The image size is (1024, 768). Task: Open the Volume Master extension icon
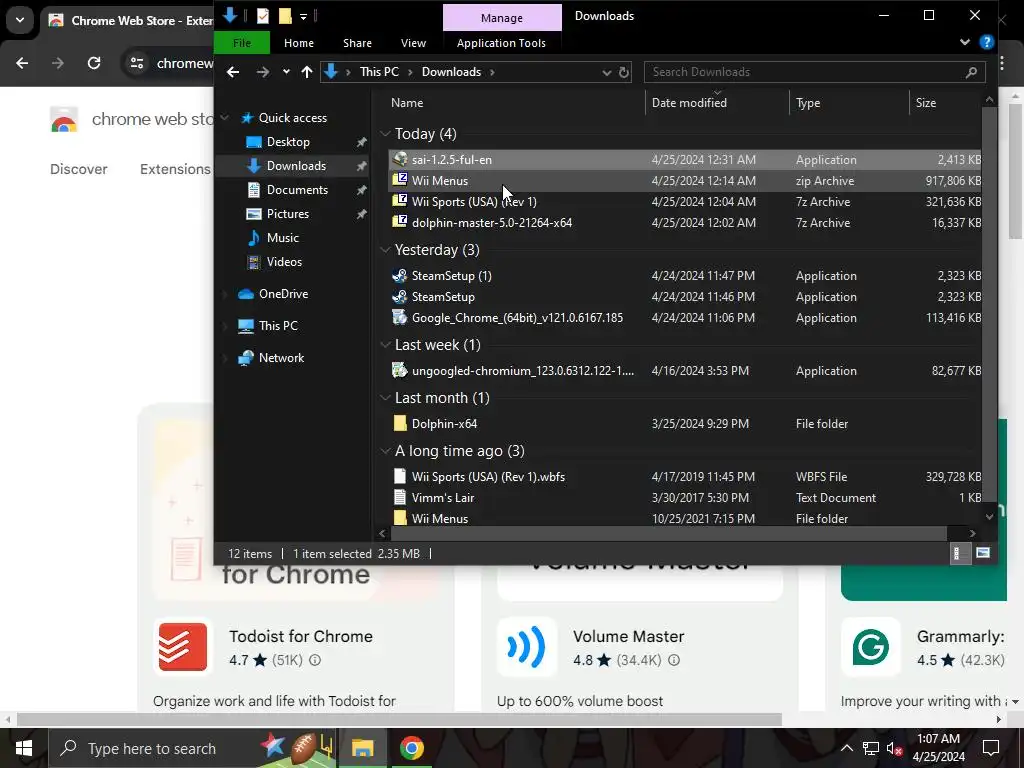(527, 647)
